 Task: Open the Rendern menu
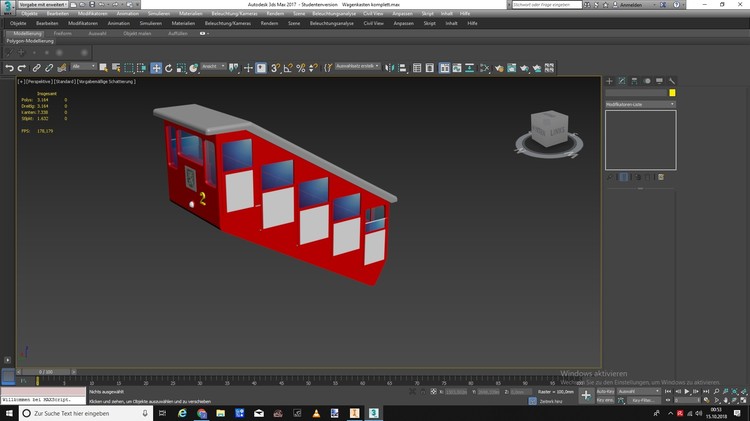click(269, 23)
